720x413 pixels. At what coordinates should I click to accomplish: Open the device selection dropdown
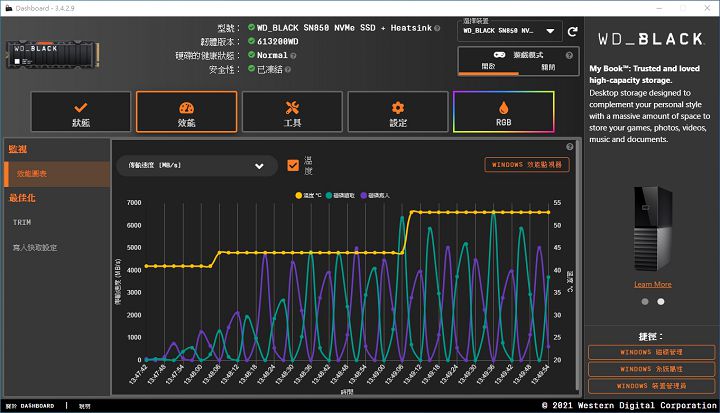click(508, 31)
